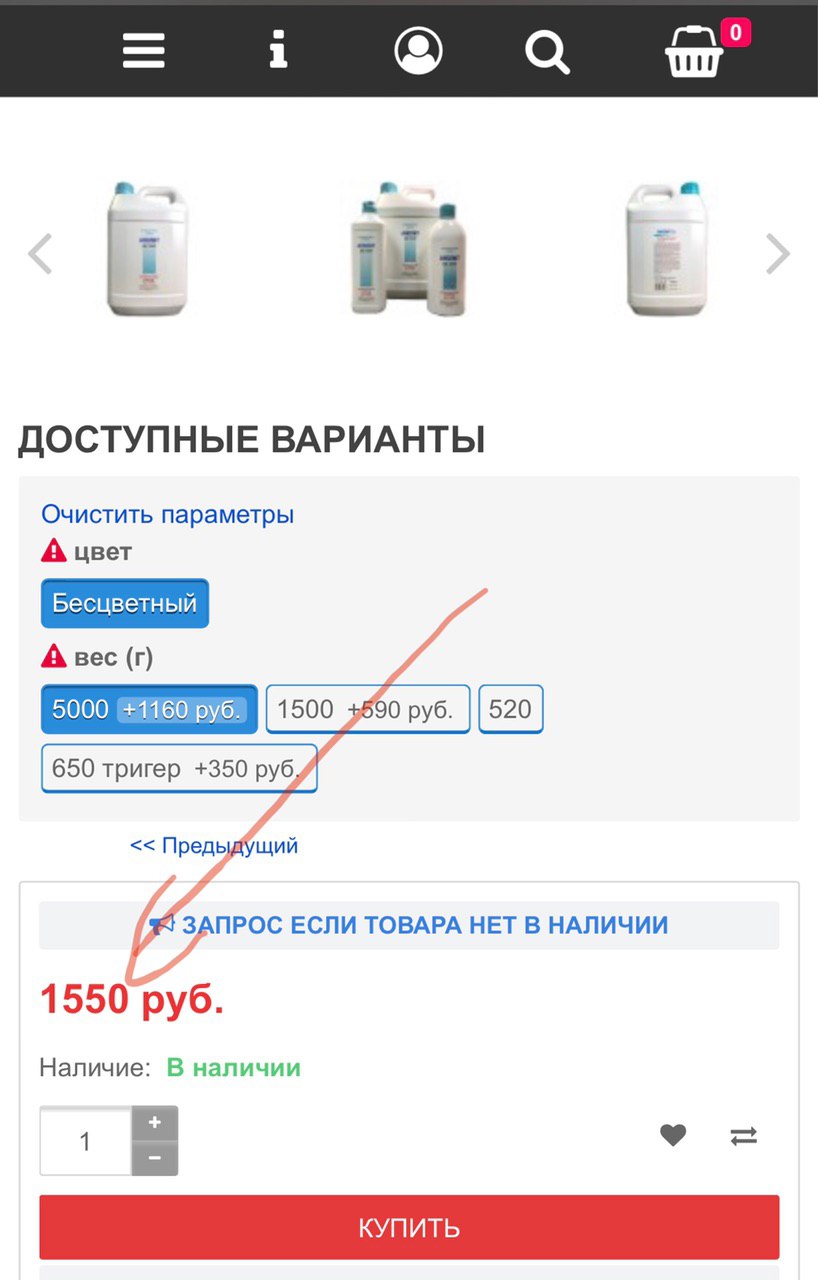Show next product image arrow
The width and height of the screenshot is (818, 1280).
(778, 253)
